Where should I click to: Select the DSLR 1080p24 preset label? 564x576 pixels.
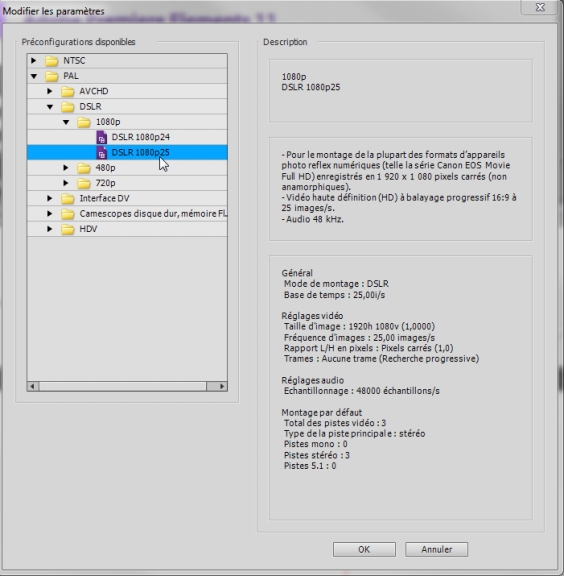141,137
